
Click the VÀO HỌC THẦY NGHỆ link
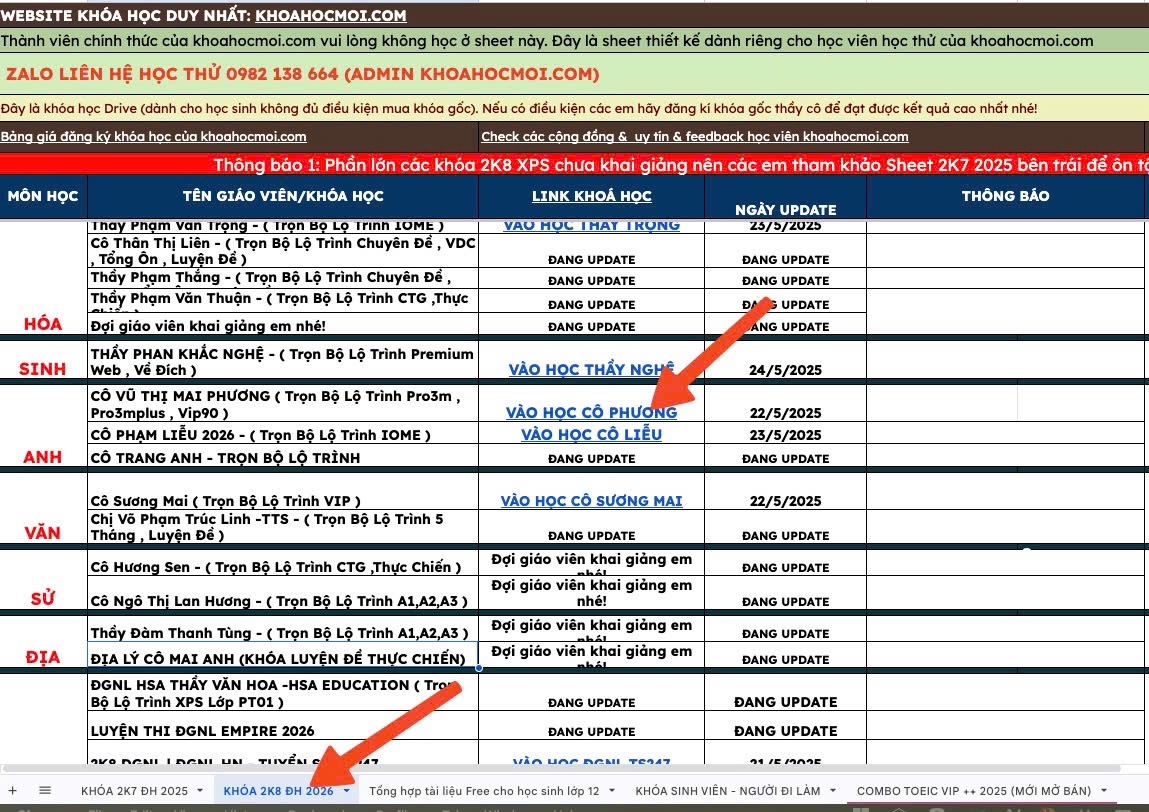click(x=591, y=369)
